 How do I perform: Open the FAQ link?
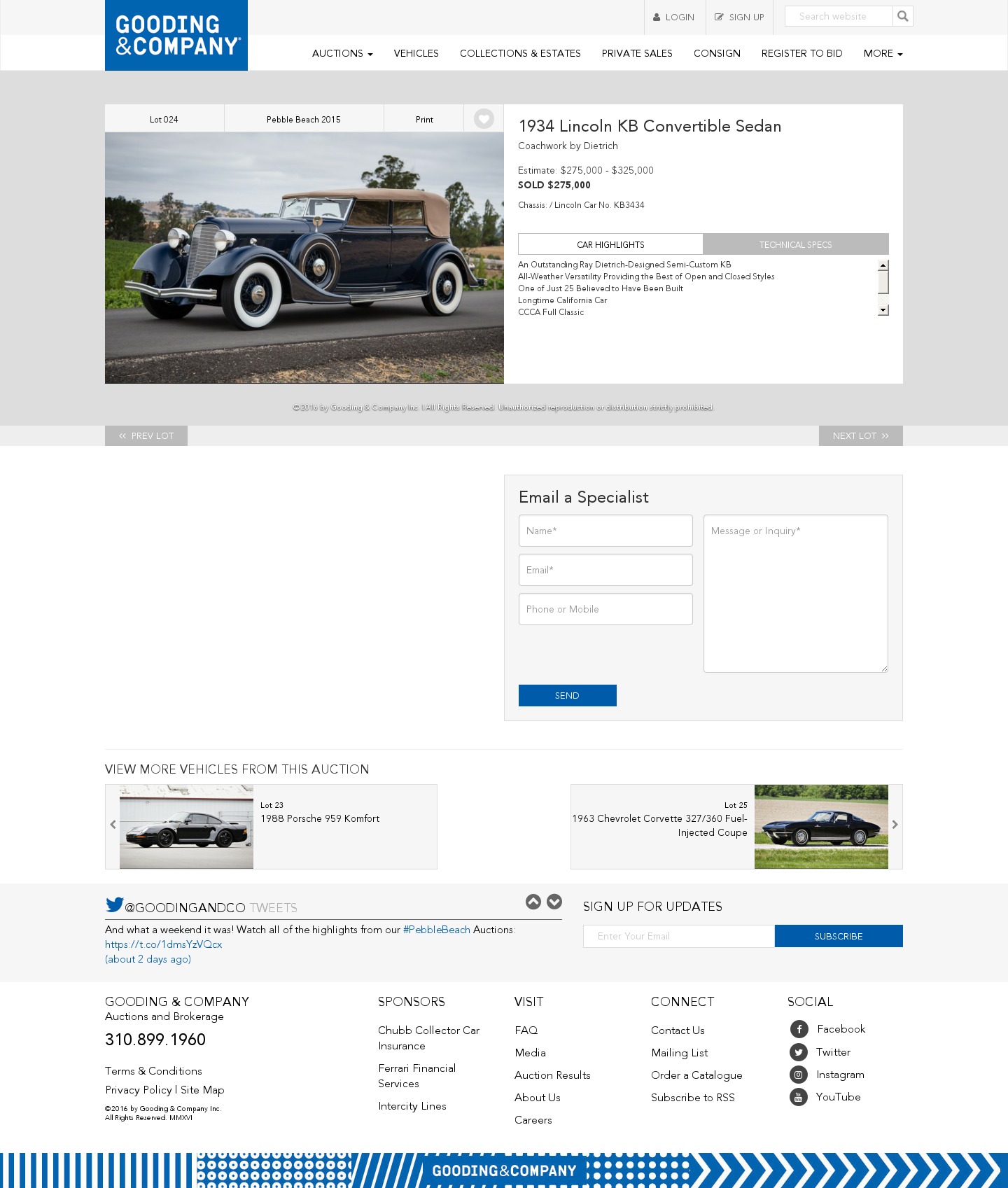(x=526, y=1030)
